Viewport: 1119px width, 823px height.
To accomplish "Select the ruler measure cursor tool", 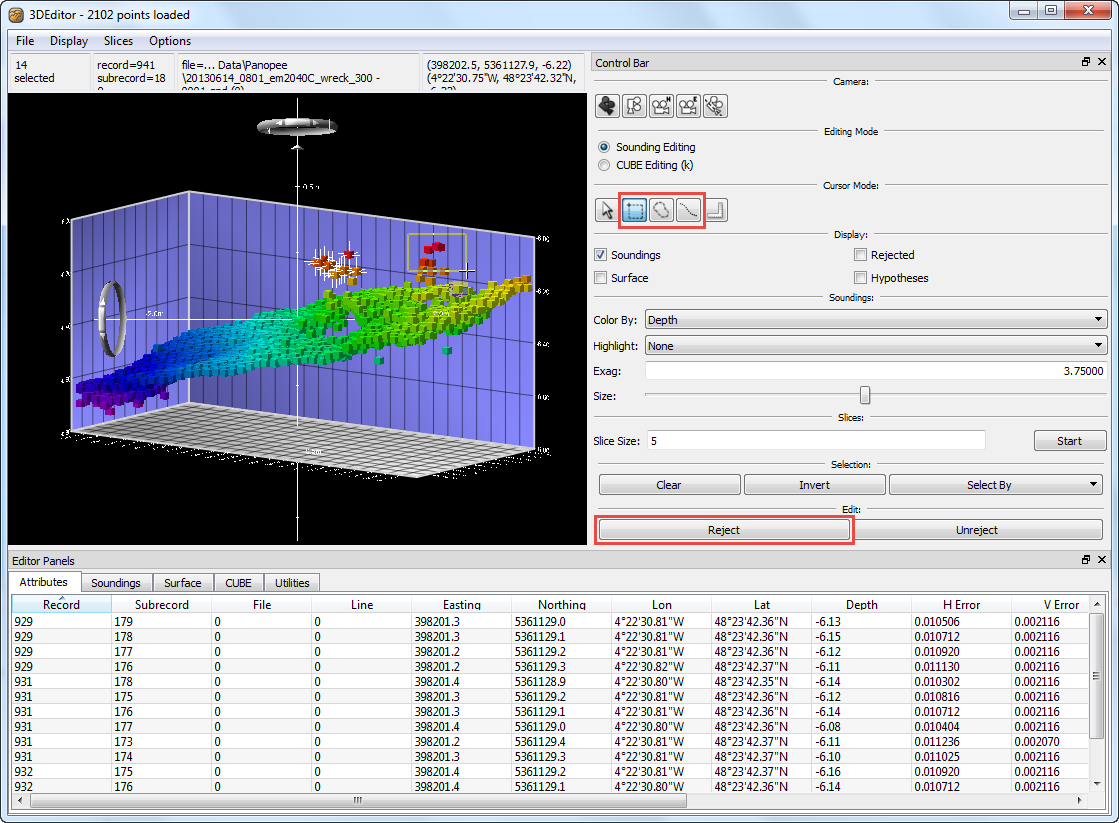I will coord(715,210).
